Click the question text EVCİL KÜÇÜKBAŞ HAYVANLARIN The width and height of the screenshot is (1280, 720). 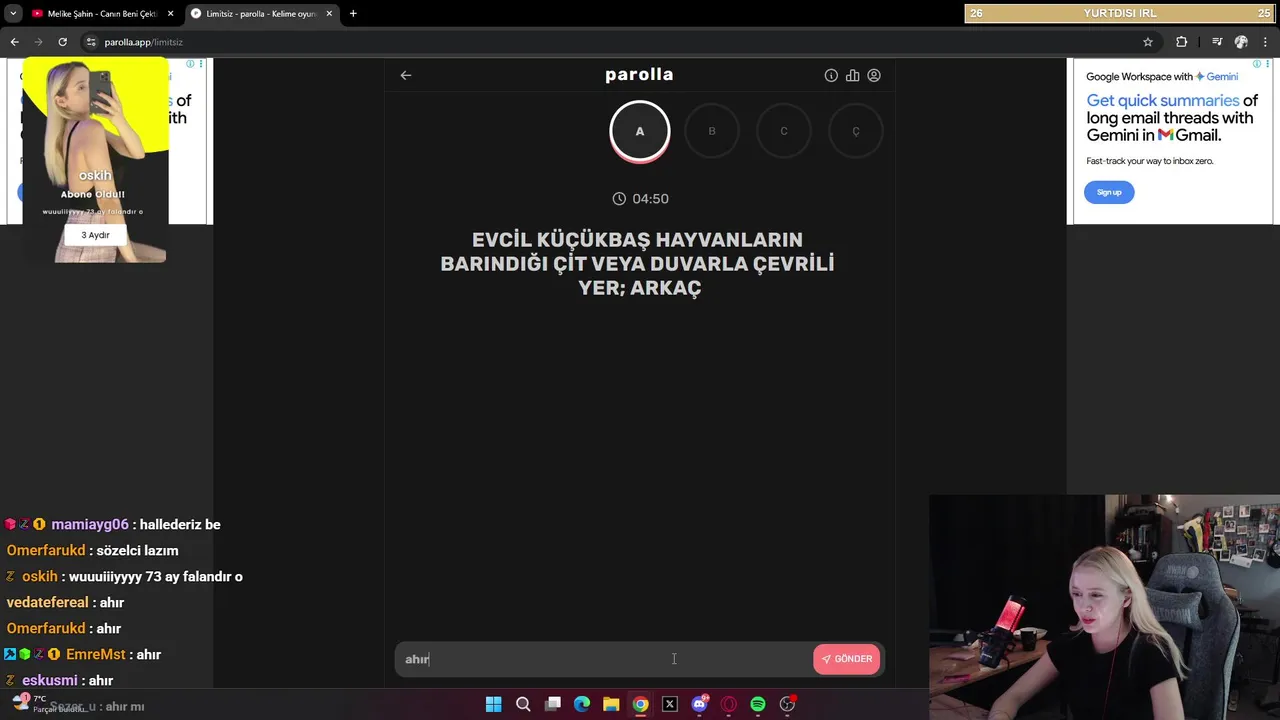[637, 240]
